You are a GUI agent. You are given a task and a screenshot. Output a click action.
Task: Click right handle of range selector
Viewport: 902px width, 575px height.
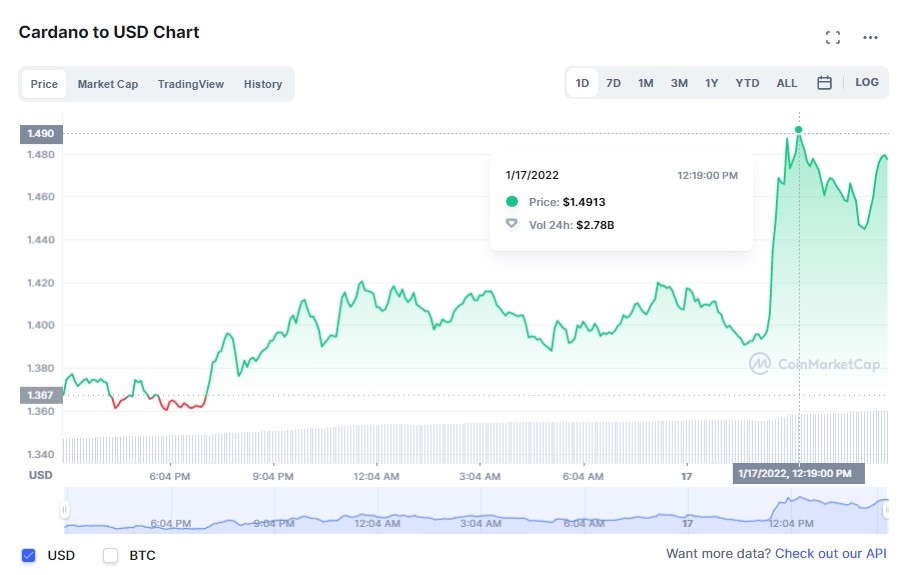tap(887, 511)
